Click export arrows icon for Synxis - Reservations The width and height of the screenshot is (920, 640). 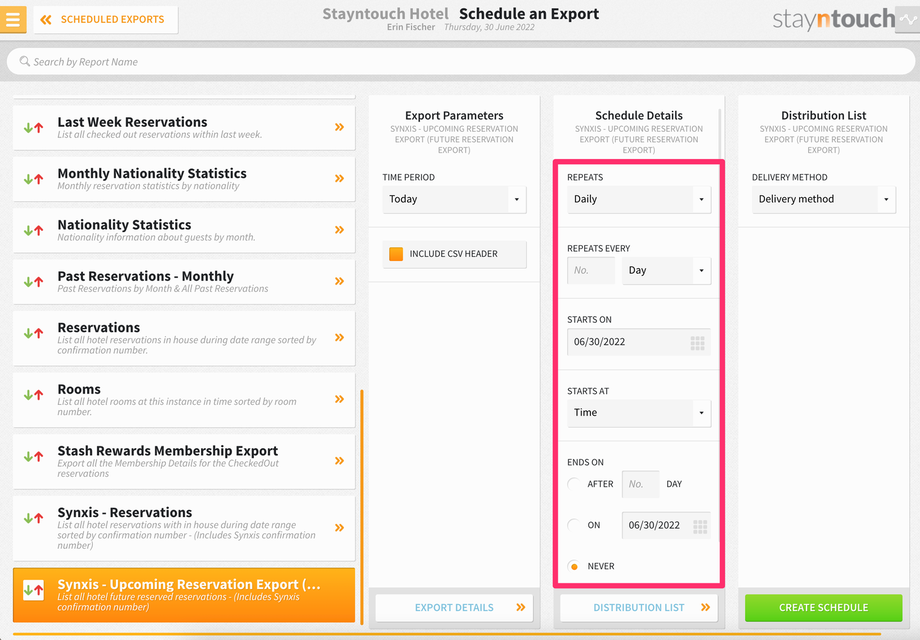coord(33,518)
